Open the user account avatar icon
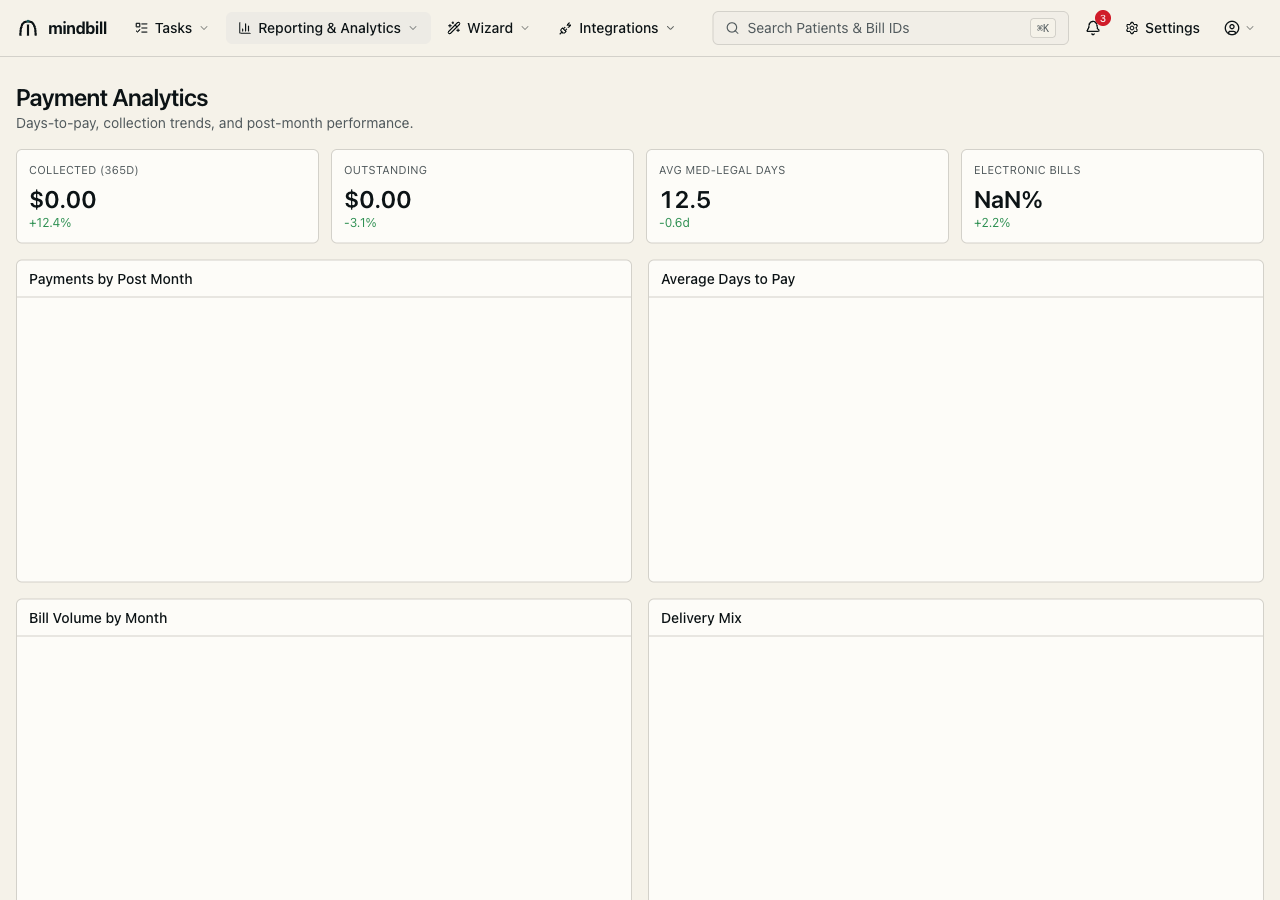 click(x=1232, y=28)
